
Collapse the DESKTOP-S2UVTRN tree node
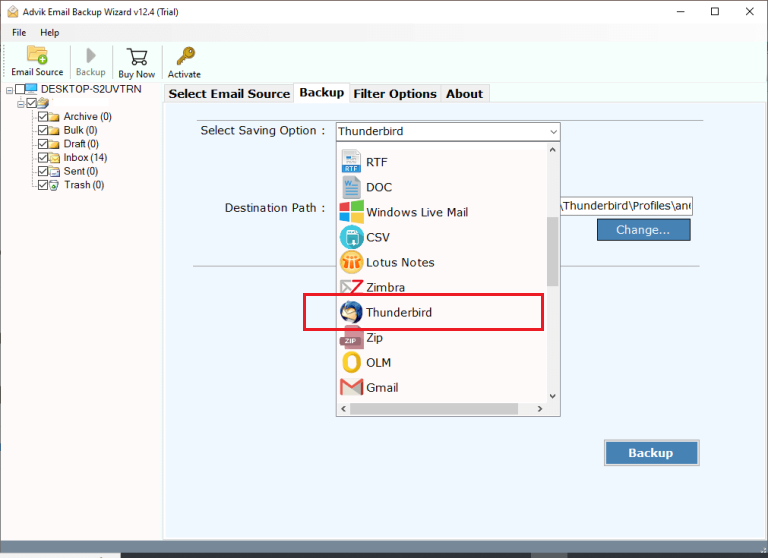click(x=9, y=89)
